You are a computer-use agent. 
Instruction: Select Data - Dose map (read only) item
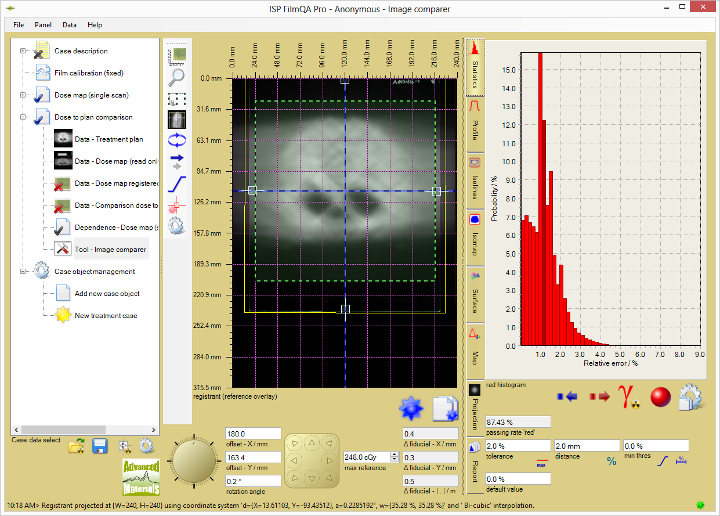116,161
